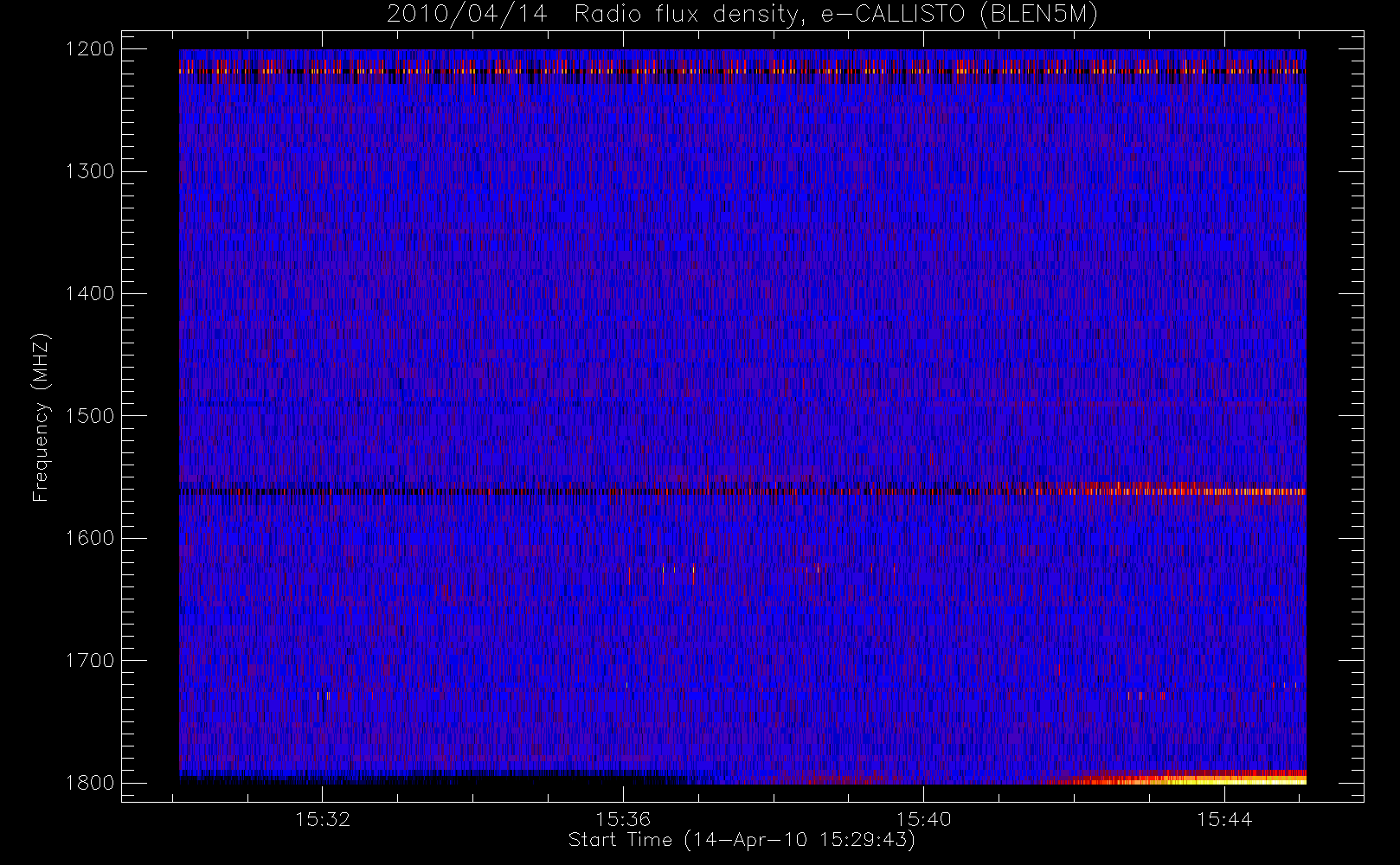The height and width of the screenshot is (865, 1400).
Task: Click the 'Frequency (MHZ)' axis title
Action: [x=41, y=417]
